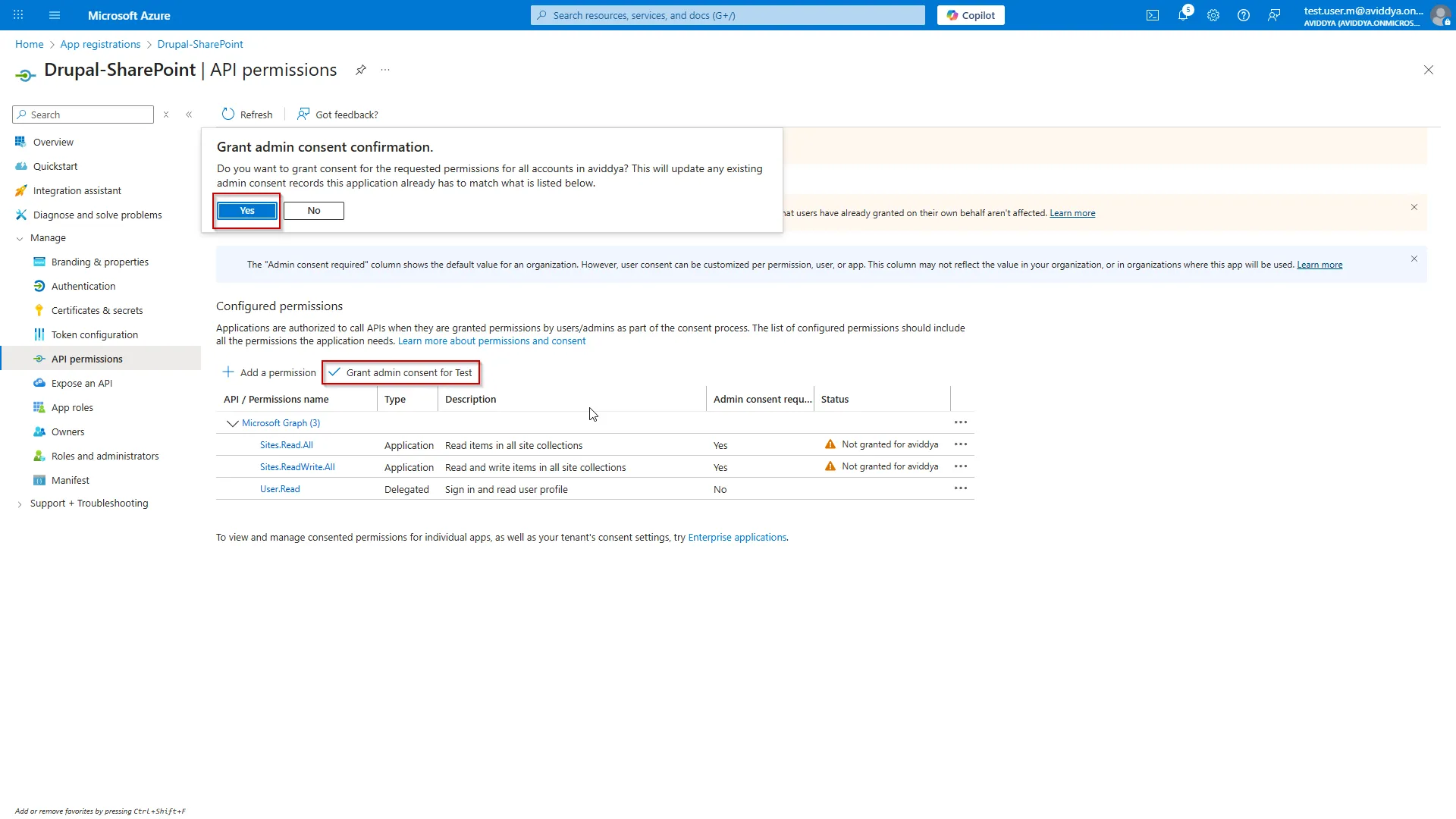Go to Home breadcrumb
1456x819 pixels.
29,44
